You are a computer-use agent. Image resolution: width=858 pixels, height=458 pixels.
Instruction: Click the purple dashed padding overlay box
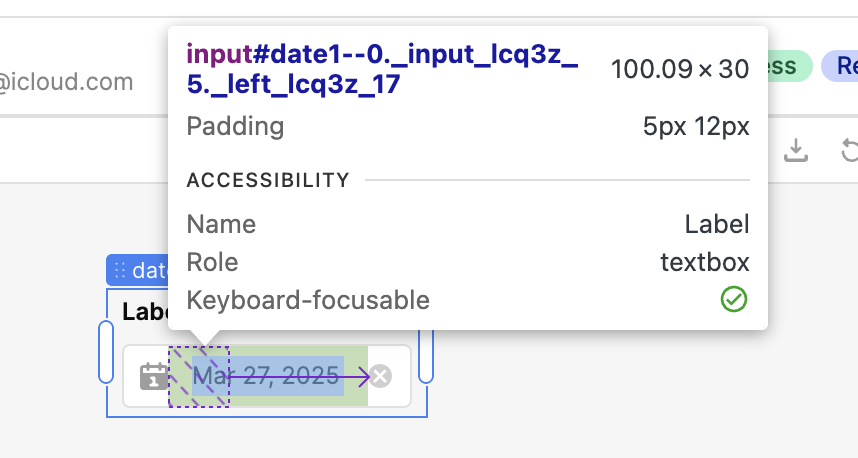pos(199,376)
